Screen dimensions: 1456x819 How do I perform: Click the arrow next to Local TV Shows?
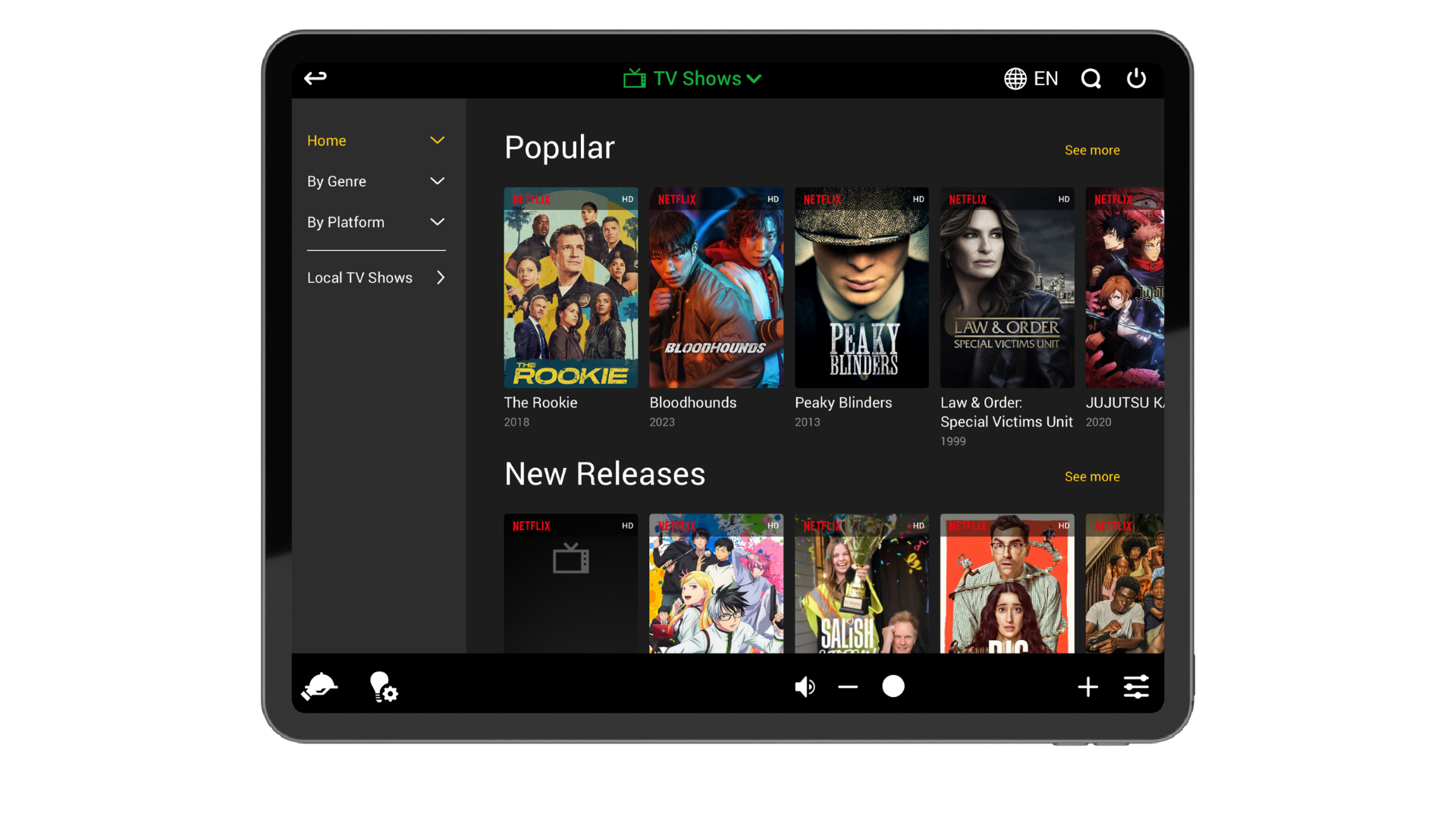click(441, 278)
